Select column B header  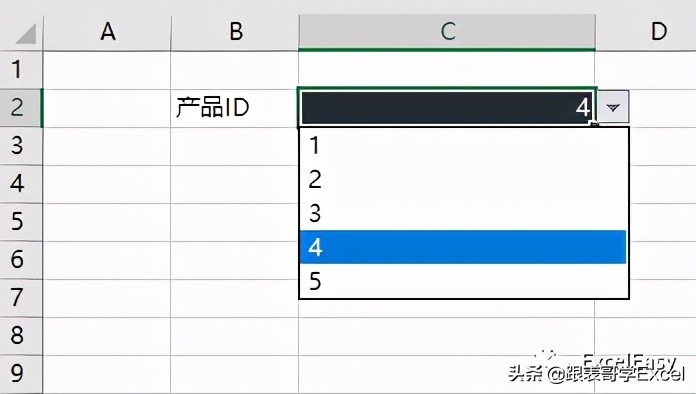point(235,32)
